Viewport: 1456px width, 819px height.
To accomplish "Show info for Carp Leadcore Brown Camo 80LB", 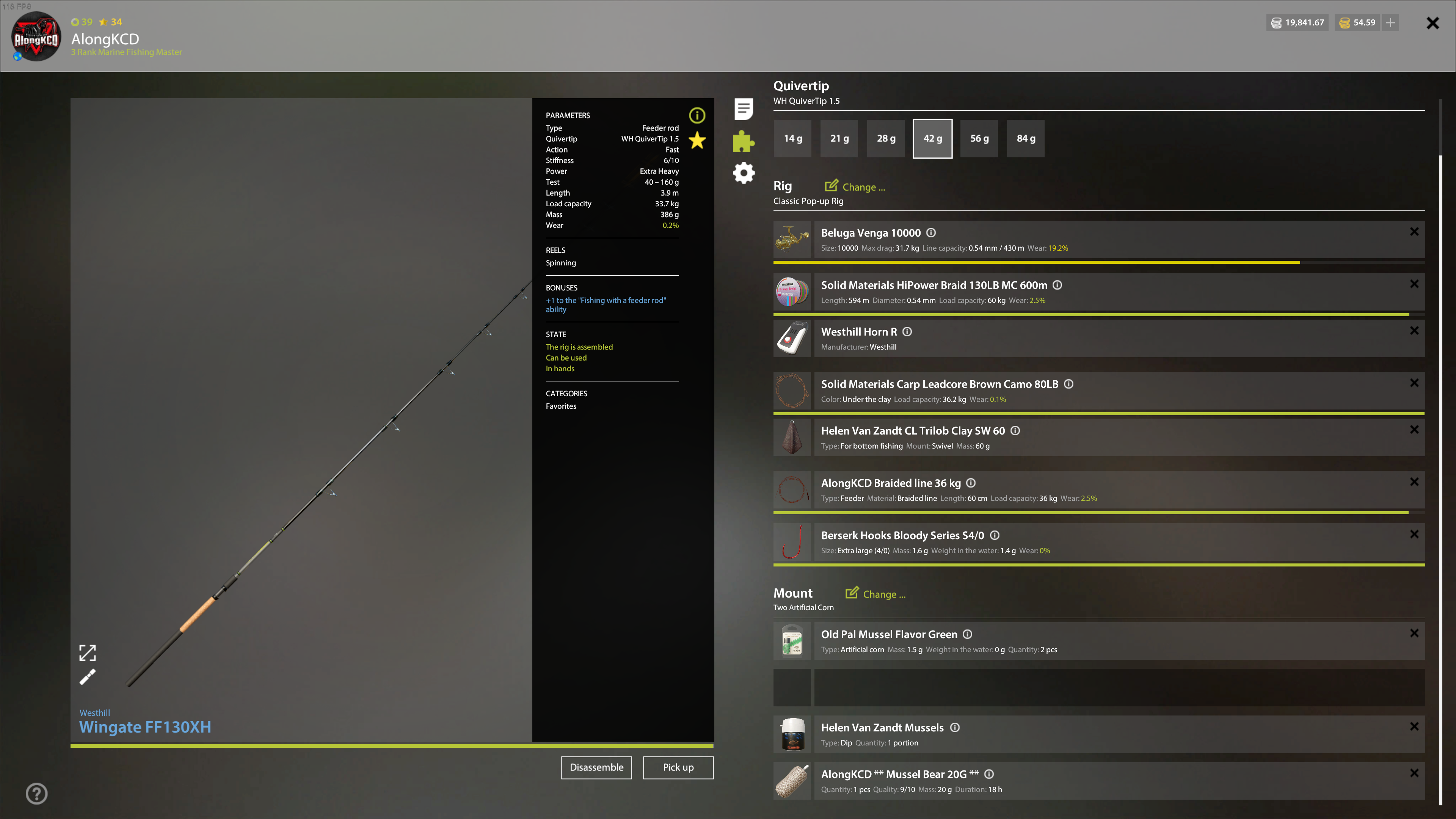I will pos(1069,384).
